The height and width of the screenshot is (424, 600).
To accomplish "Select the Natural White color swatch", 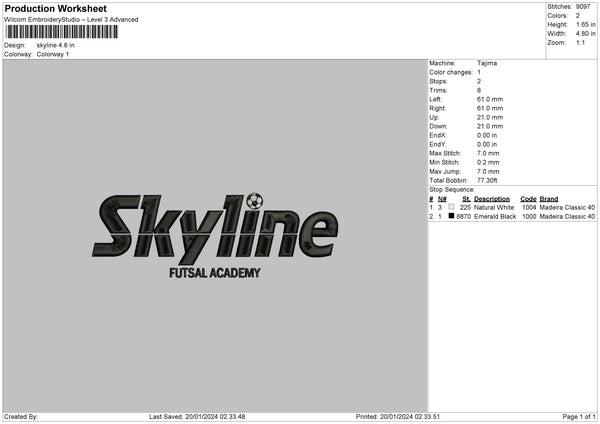I will pos(451,207).
